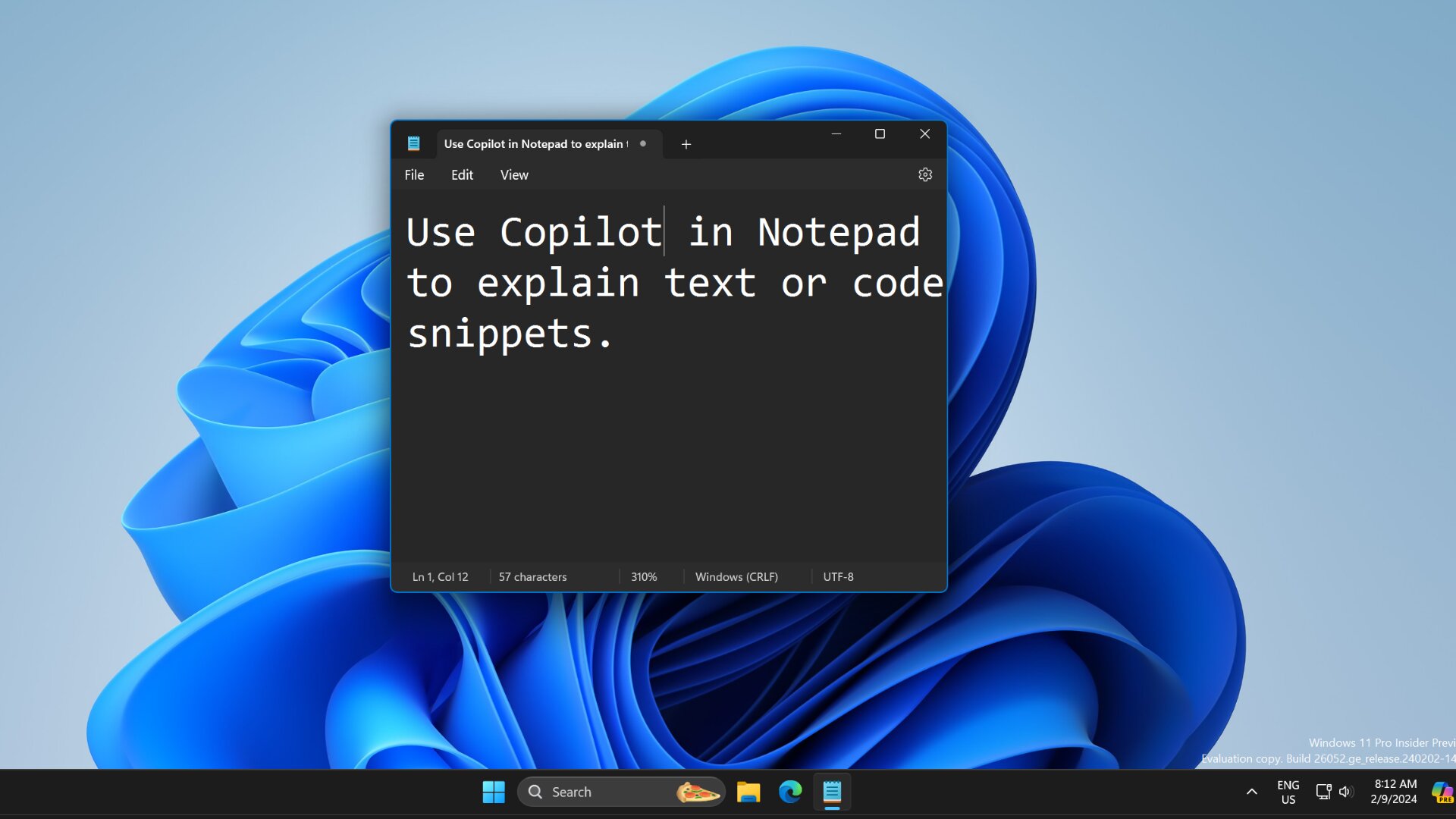The height and width of the screenshot is (819, 1456).
Task: Place cursor in word 'snippets.' in editor
Action: tap(510, 334)
